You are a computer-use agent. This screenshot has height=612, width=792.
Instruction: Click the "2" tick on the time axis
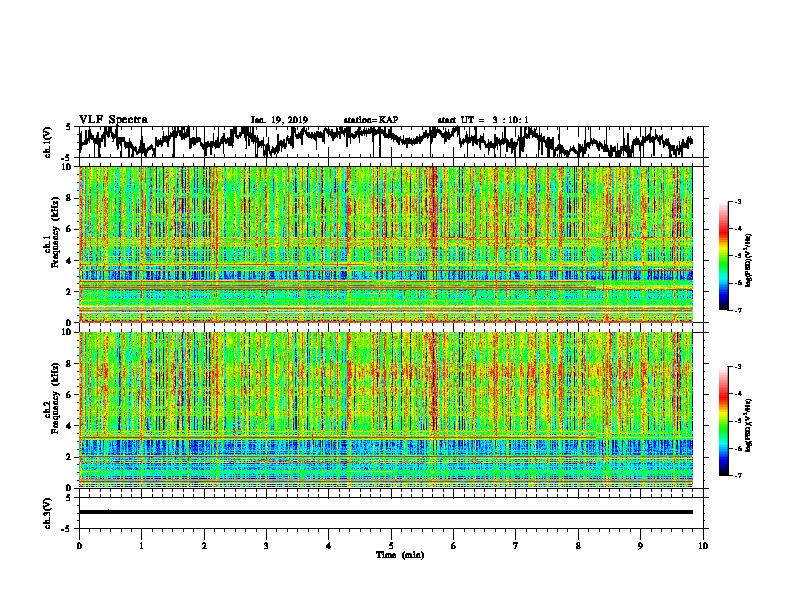click(x=204, y=546)
